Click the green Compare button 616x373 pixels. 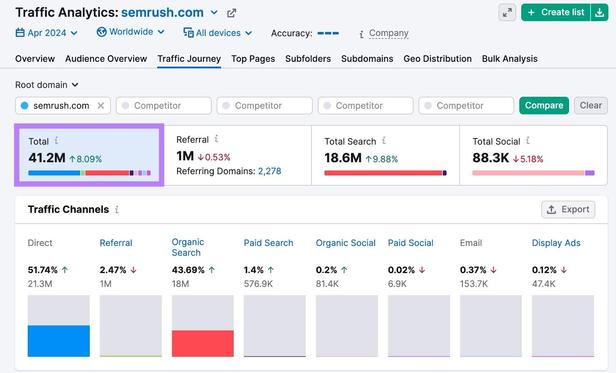[544, 105]
